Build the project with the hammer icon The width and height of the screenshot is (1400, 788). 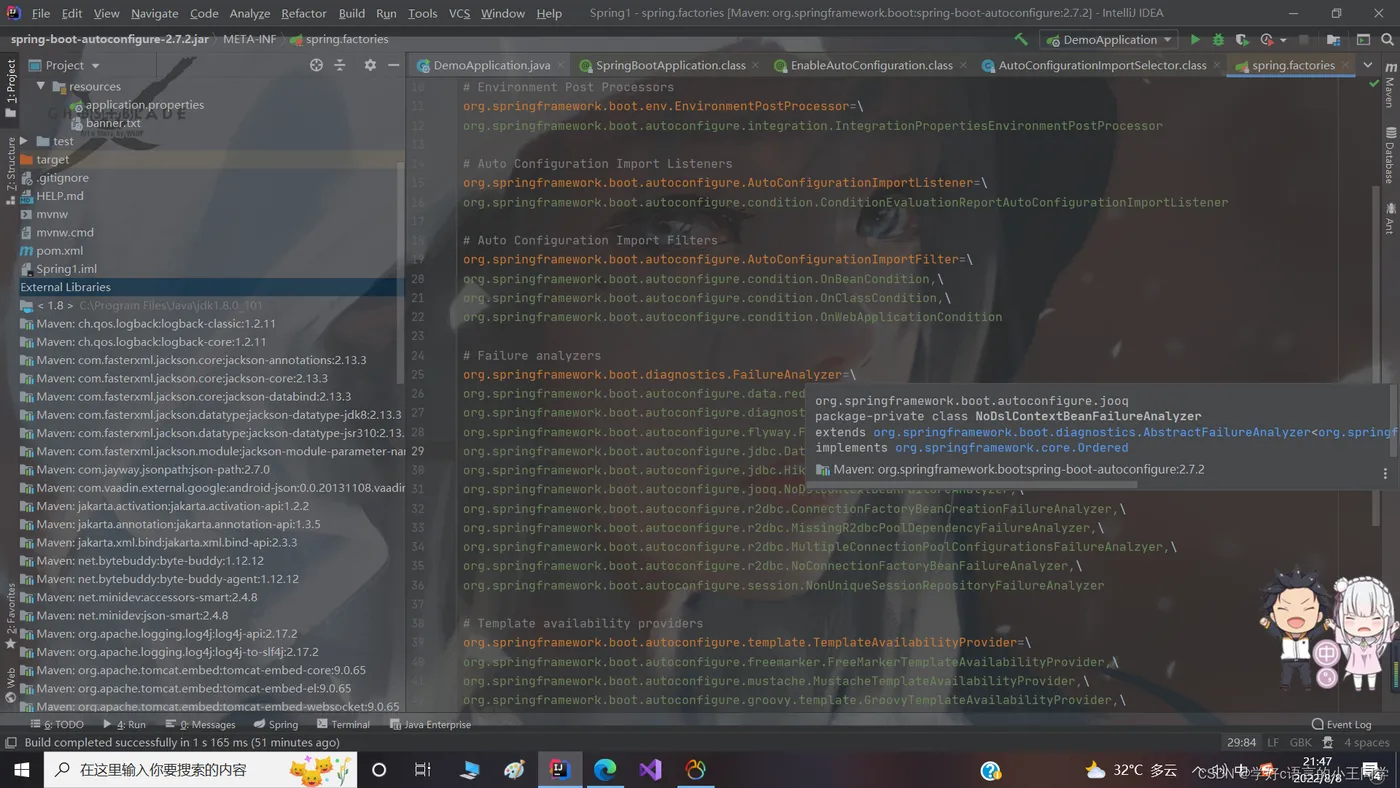(1021, 39)
